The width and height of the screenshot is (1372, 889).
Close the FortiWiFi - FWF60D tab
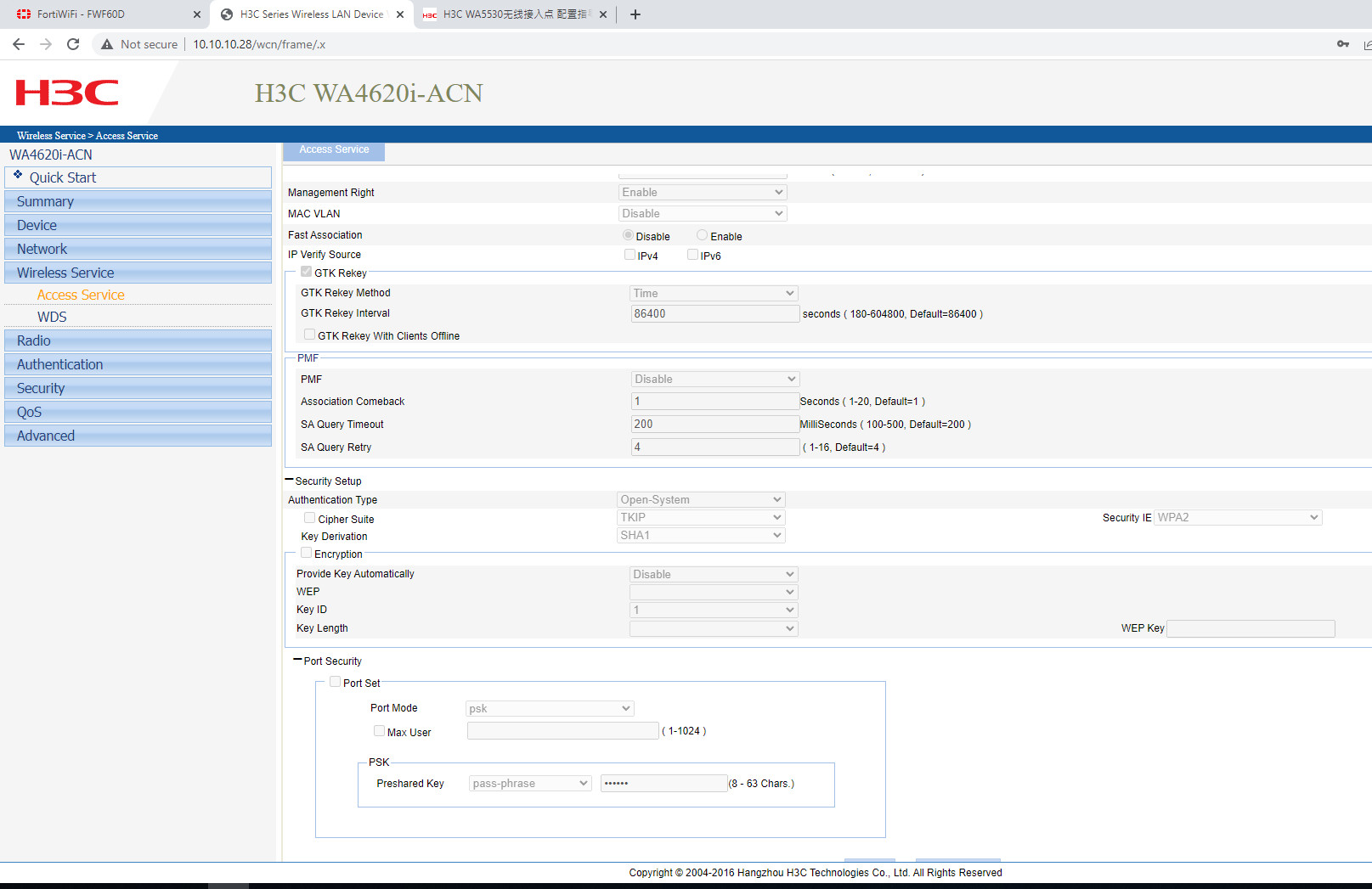pos(196,14)
